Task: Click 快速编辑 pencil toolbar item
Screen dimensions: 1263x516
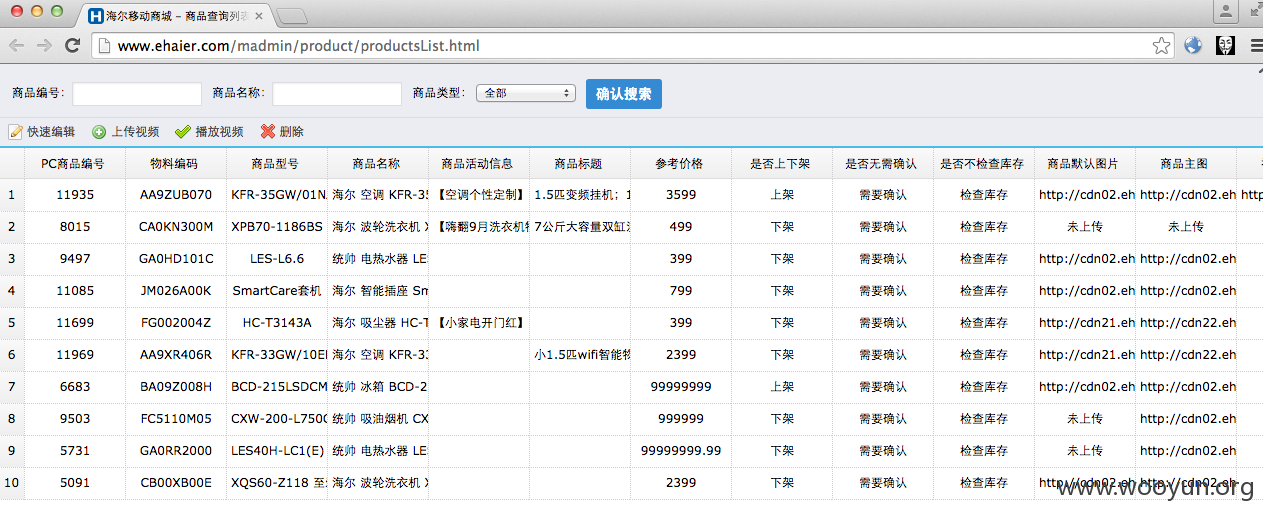Action: tap(42, 132)
